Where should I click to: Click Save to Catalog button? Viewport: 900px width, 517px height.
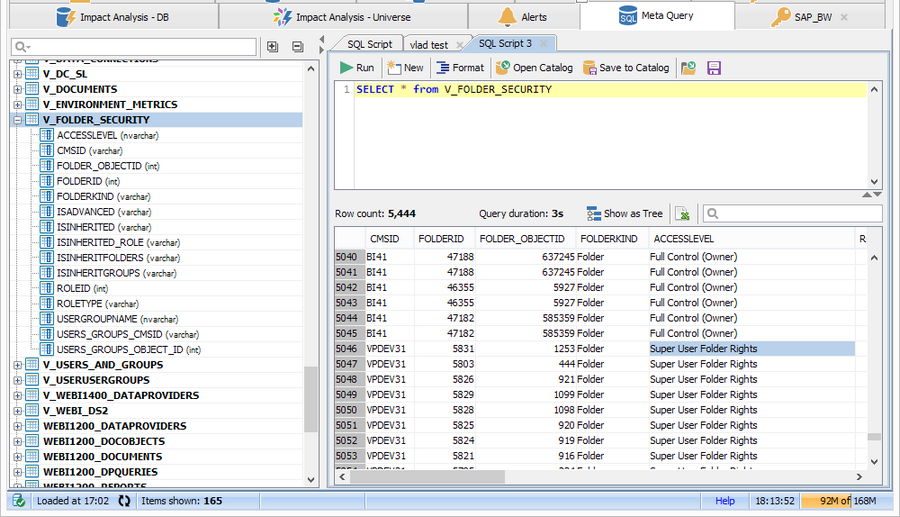pos(626,68)
